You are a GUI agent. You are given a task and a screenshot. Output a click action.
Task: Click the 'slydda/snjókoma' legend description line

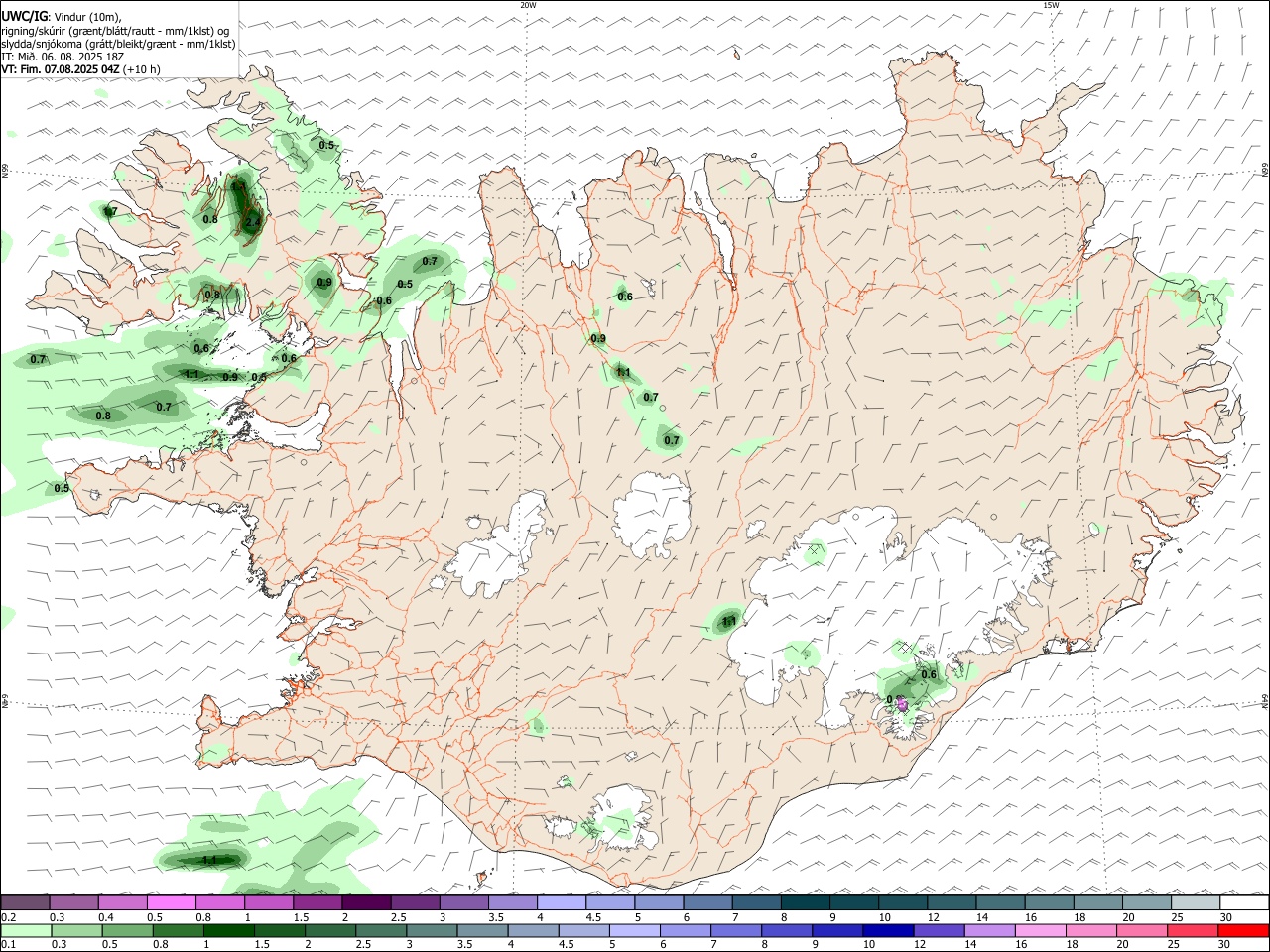(x=118, y=44)
